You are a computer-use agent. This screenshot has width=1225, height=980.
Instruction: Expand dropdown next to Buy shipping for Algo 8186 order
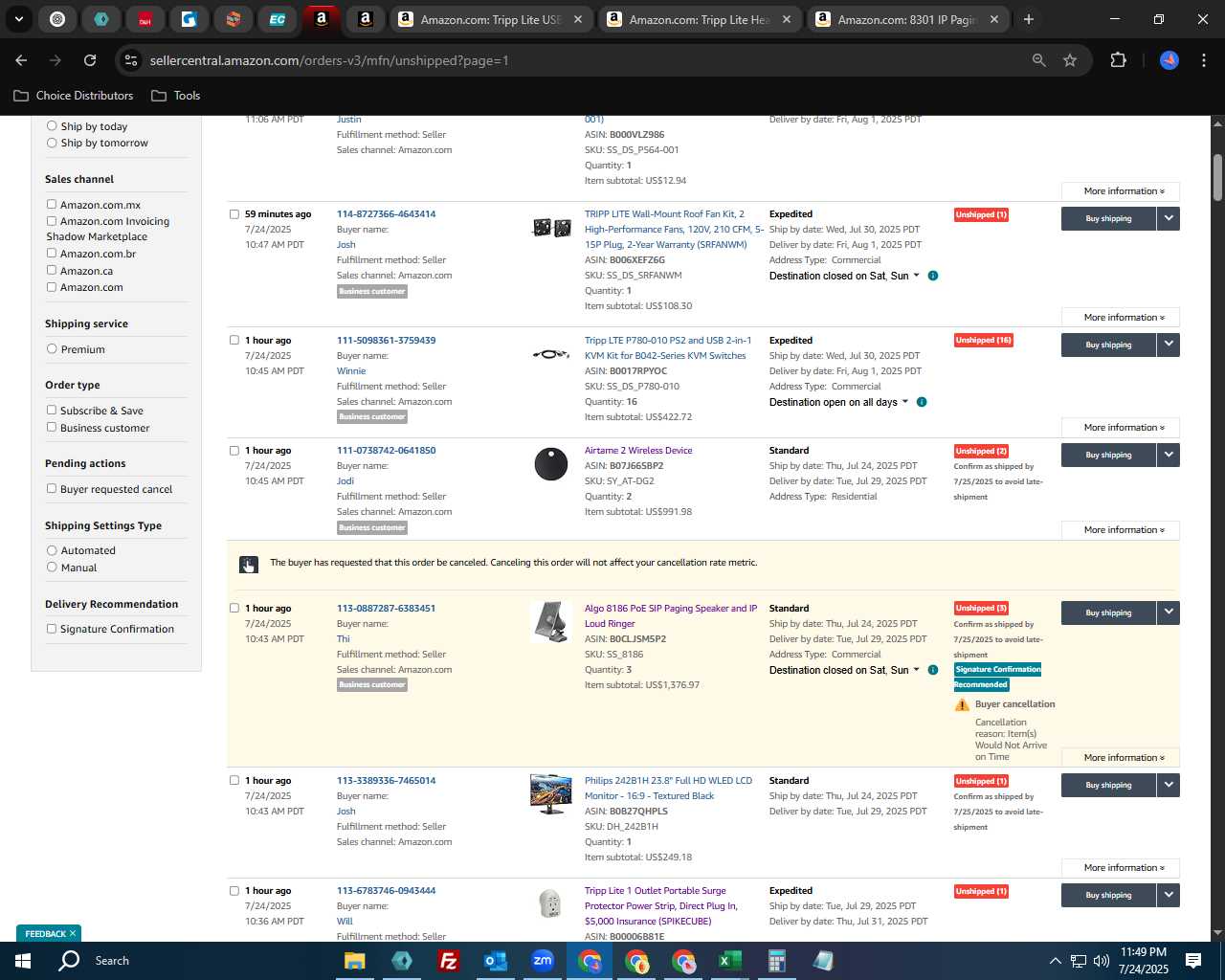(x=1169, y=612)
